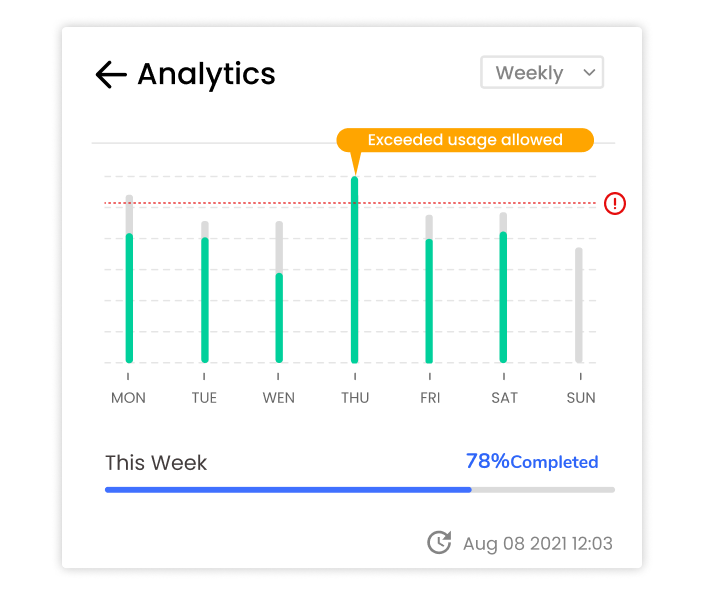Open the Weekly dropdown

pos(542,72)
